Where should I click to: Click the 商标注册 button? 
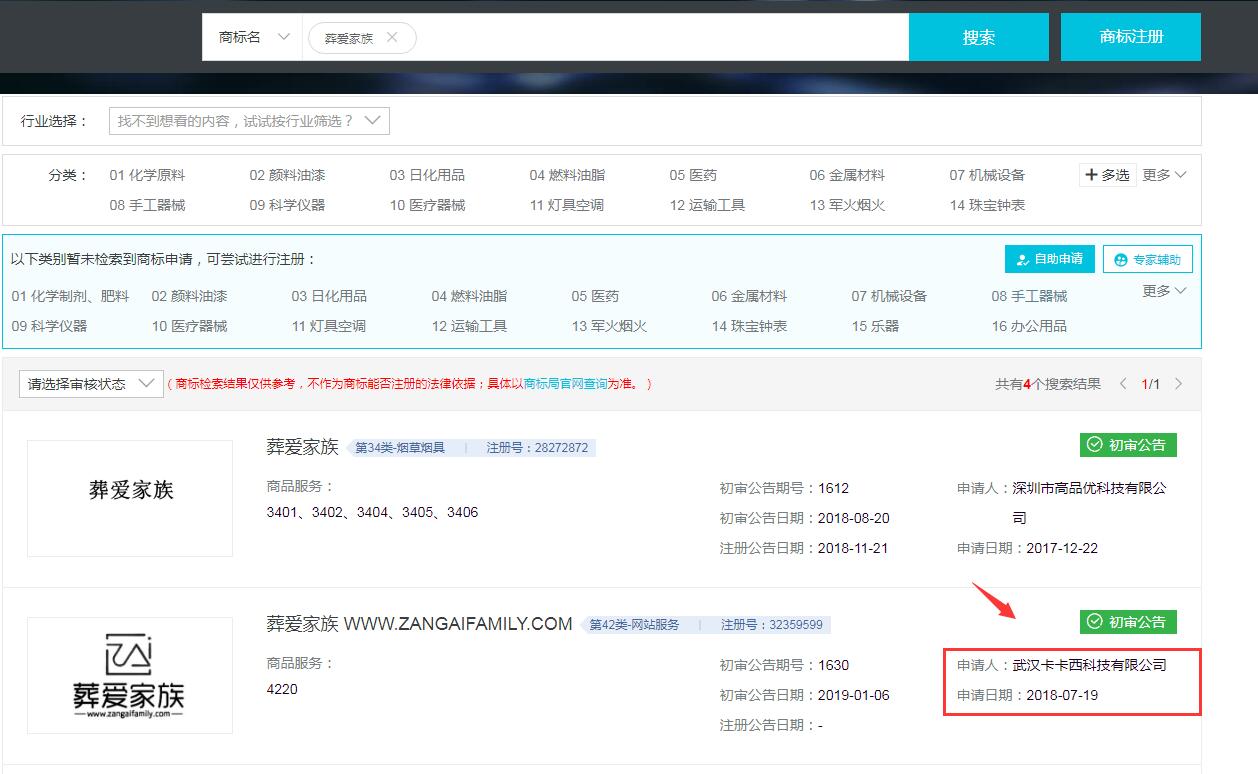(1131, 37)
